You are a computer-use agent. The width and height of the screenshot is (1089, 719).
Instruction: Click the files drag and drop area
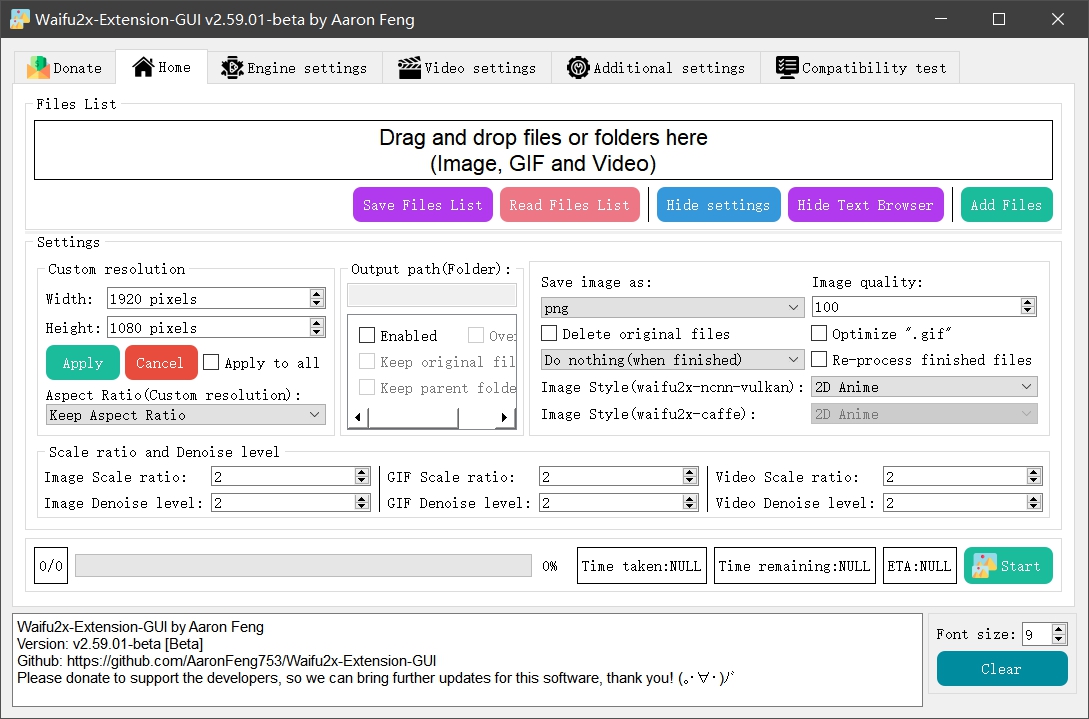(543, 150)
